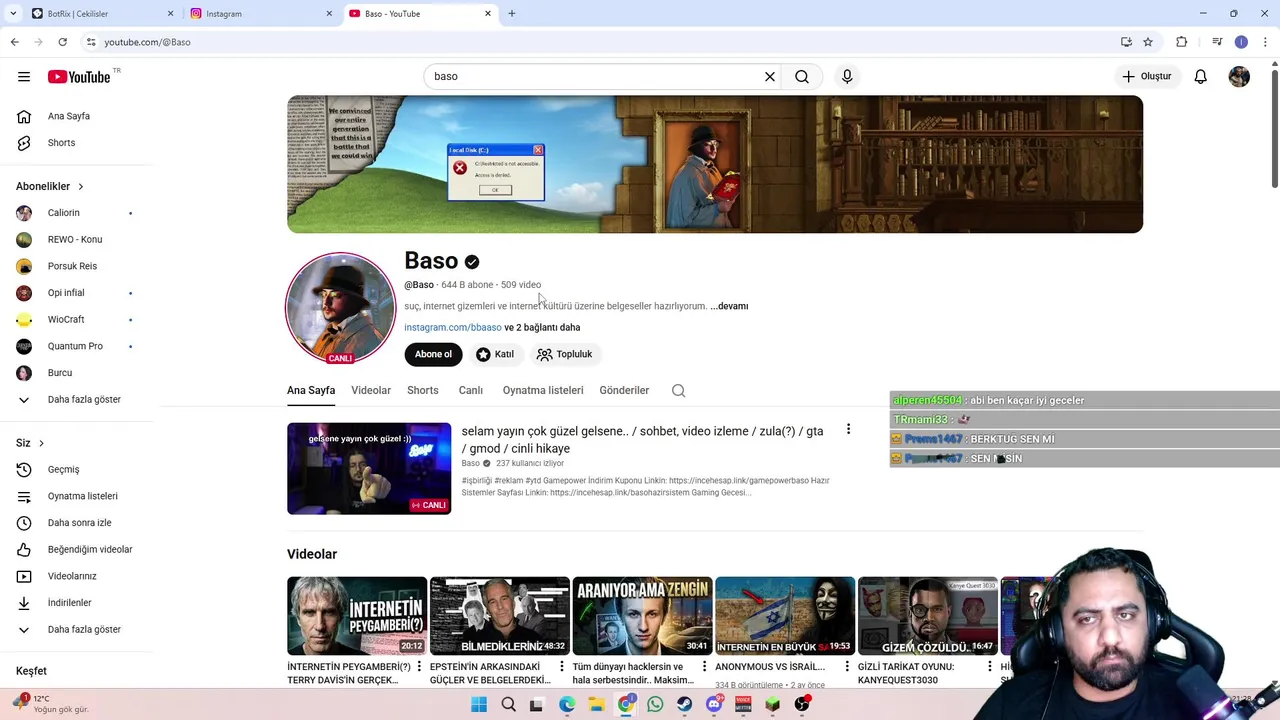Viewport: 1280px width, 720px height.
Task: Switch to the BotRix browser tab
Action: click(102, 14)
